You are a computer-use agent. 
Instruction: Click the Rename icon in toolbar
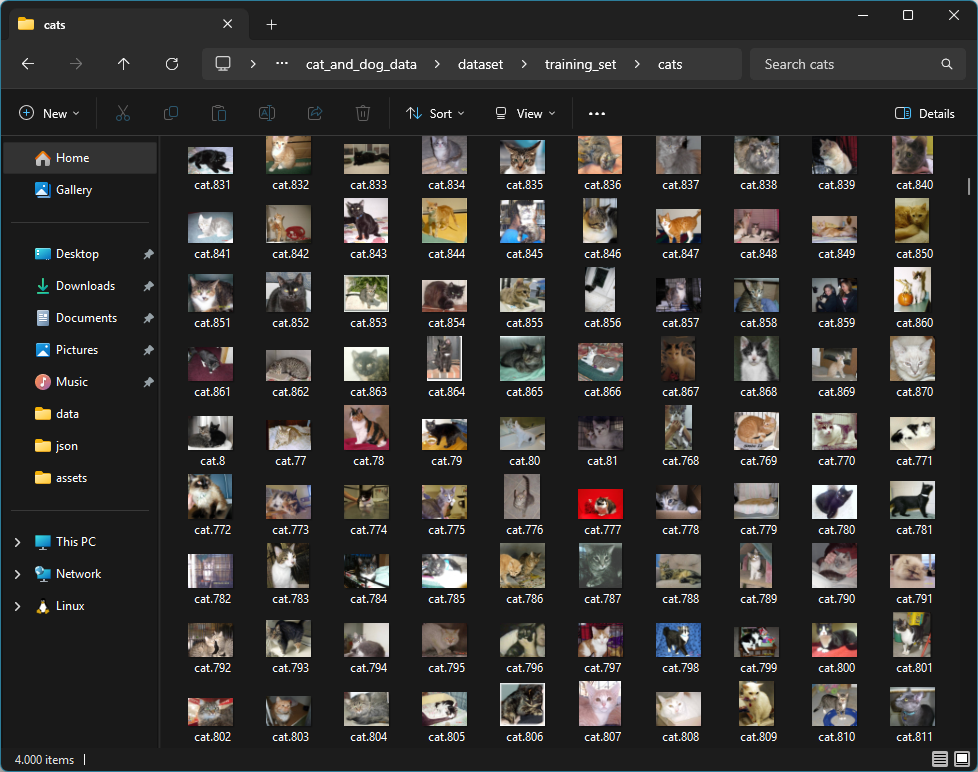click(x=267, y=114)
